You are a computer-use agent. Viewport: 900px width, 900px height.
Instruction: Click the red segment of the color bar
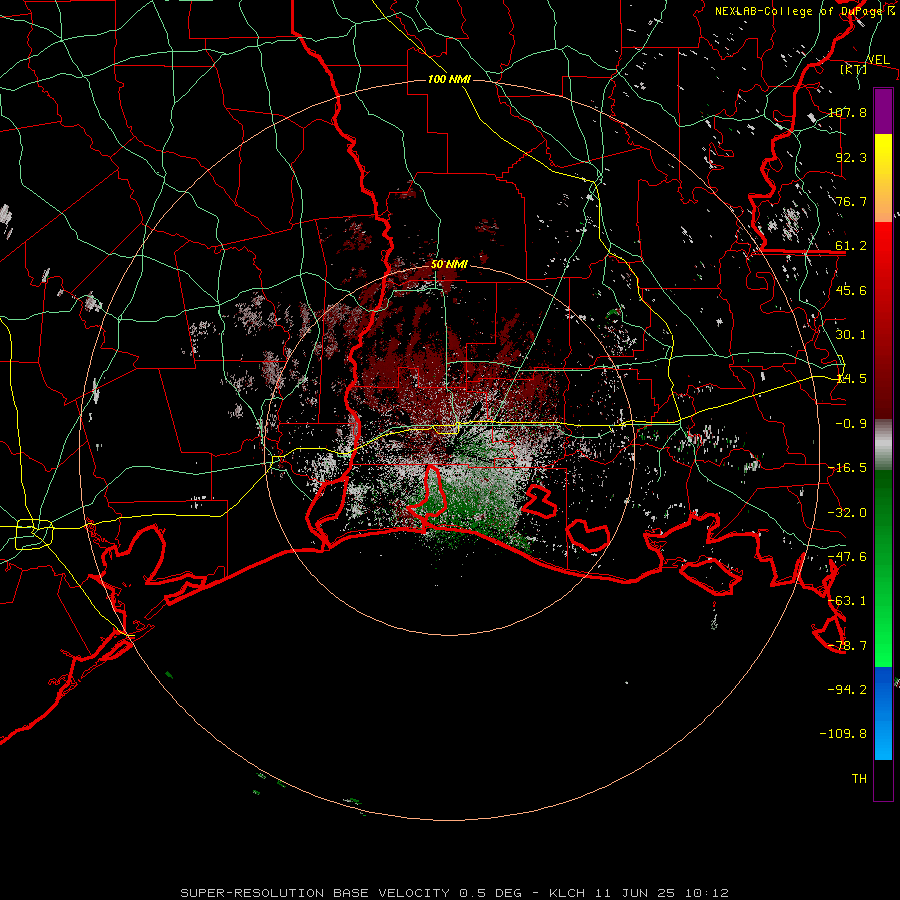point(883,320)
